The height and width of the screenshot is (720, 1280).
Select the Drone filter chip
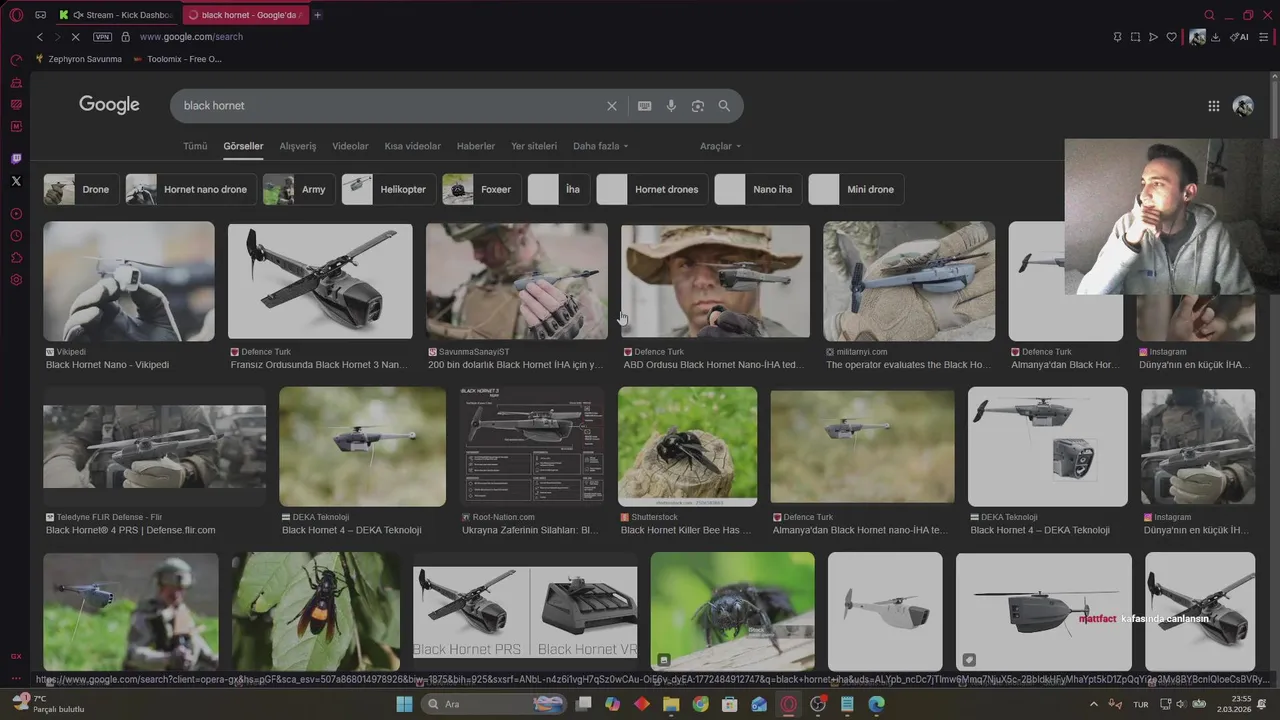tap(81, 189)
